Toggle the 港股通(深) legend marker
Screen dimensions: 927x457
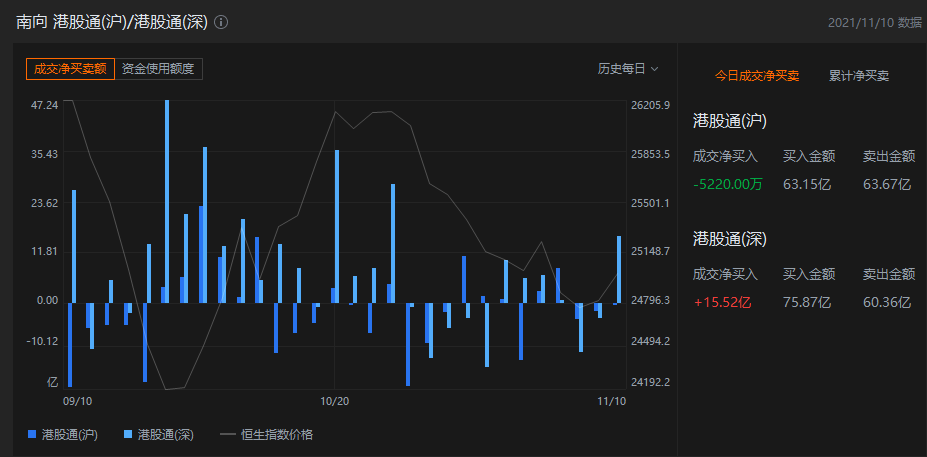tap(128, 434)
